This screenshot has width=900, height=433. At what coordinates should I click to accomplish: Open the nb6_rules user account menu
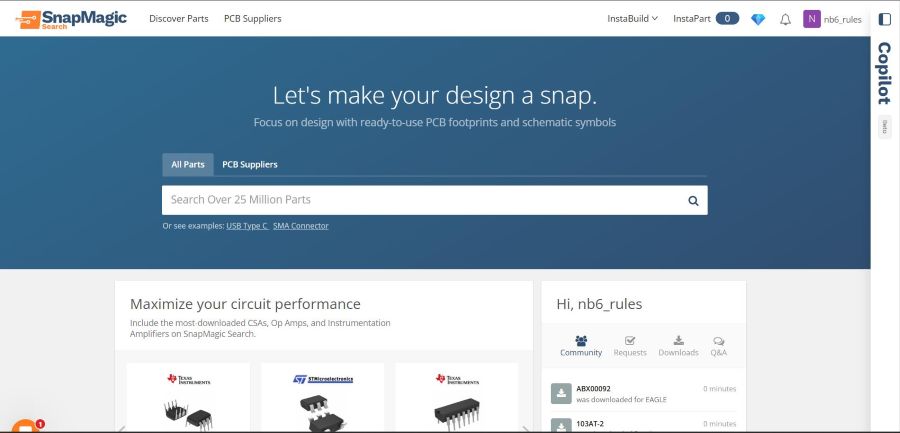pyautogui.click(x=833, y=19)
